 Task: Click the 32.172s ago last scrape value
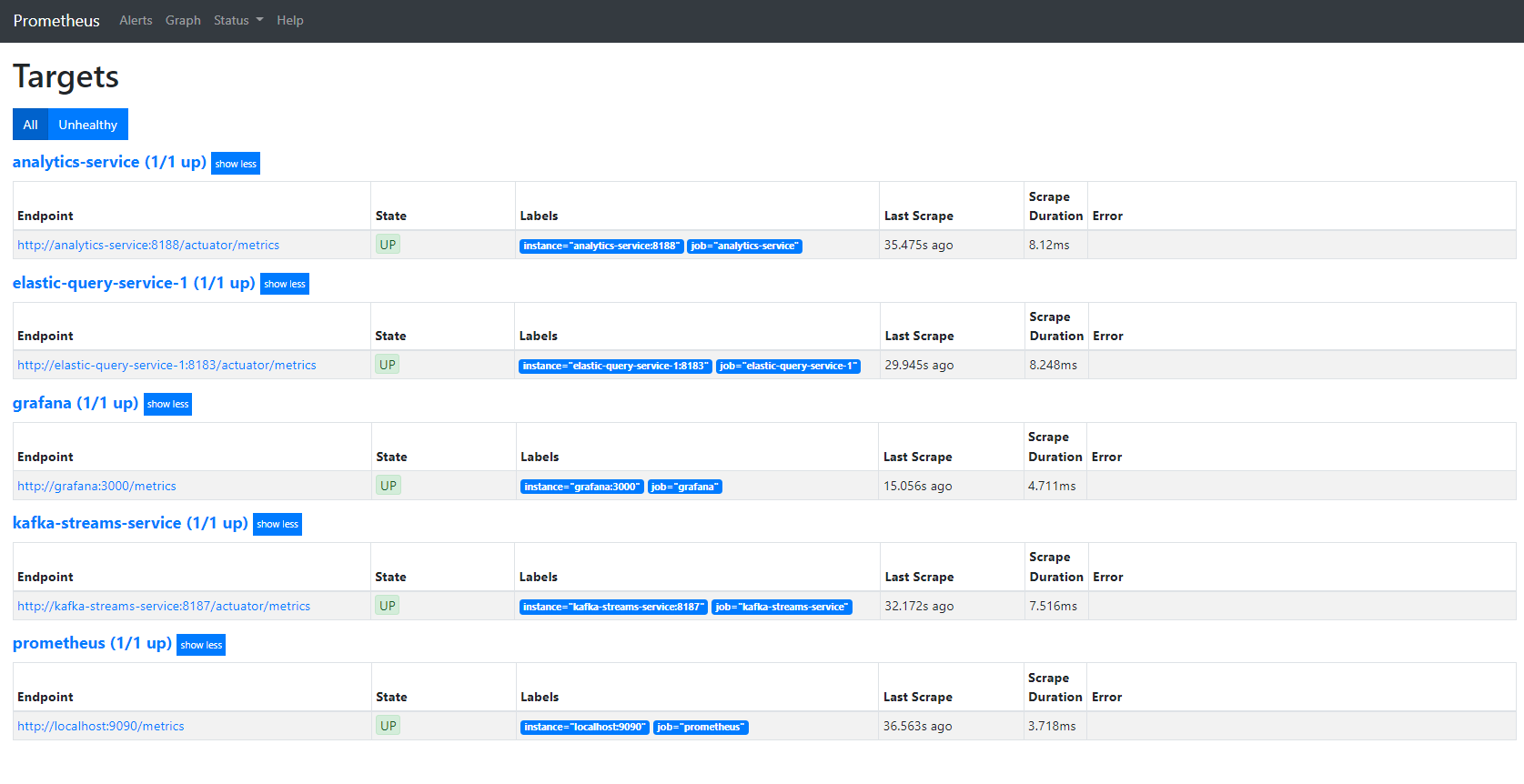pyautogui.click(x=920, y=606)
